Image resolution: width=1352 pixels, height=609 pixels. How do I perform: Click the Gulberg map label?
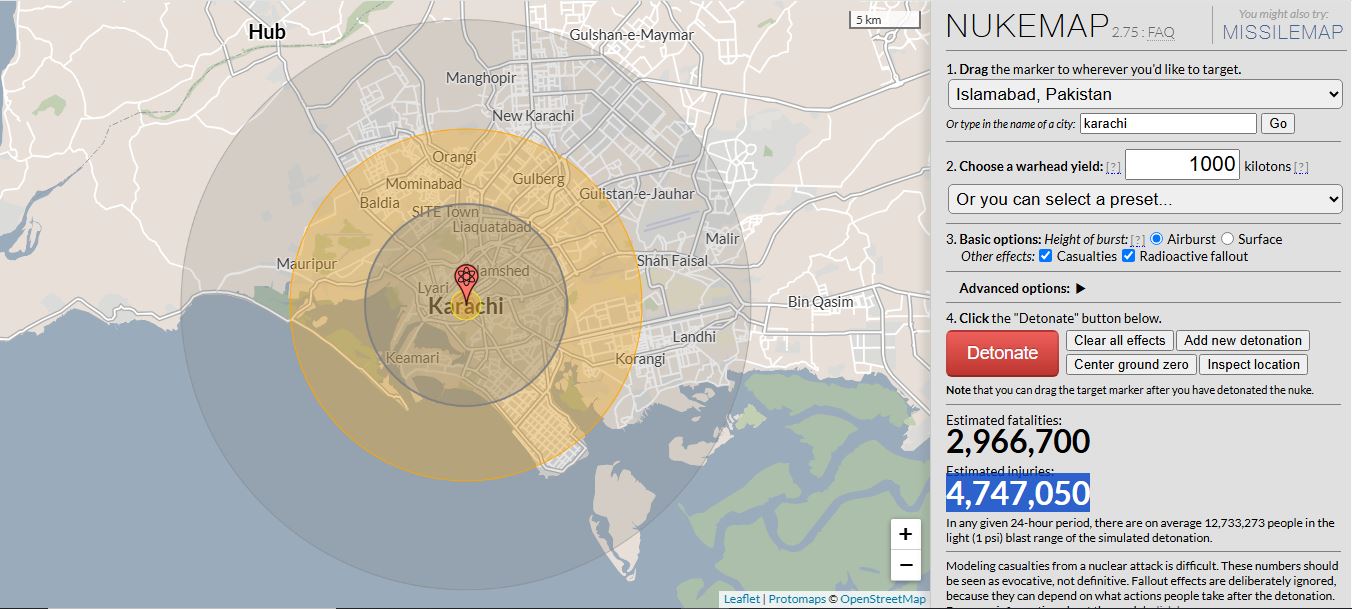[x=539, y=179]
